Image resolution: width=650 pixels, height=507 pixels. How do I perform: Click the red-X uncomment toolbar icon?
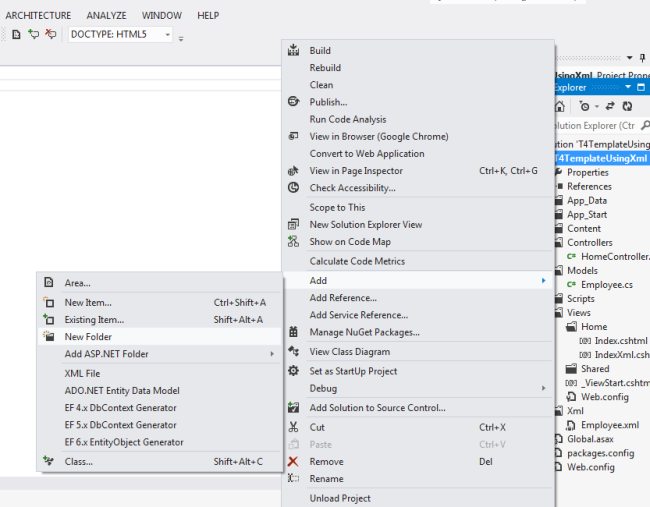51,34
